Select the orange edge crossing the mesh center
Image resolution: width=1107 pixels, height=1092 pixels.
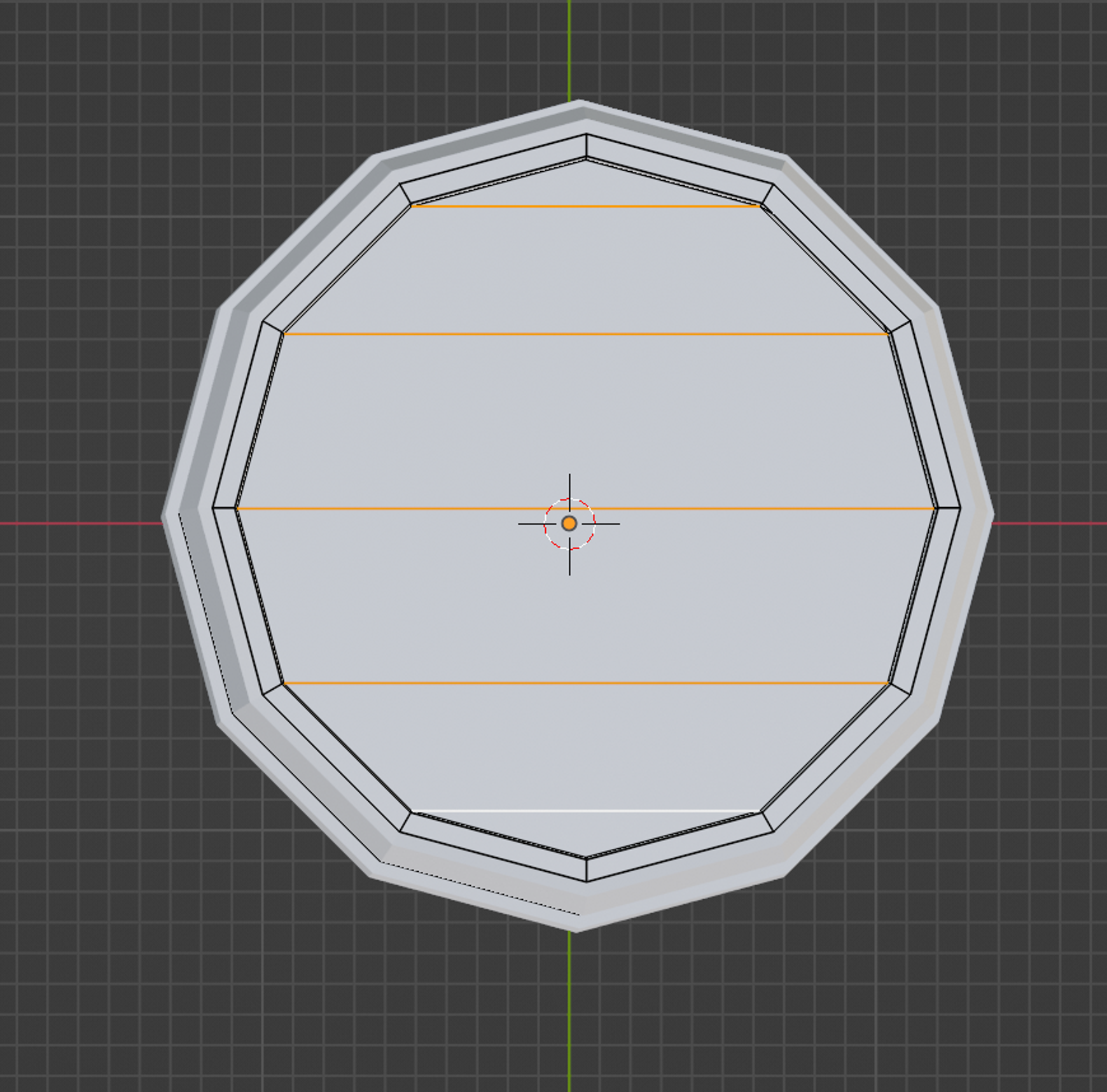click(x=585, y=508)
